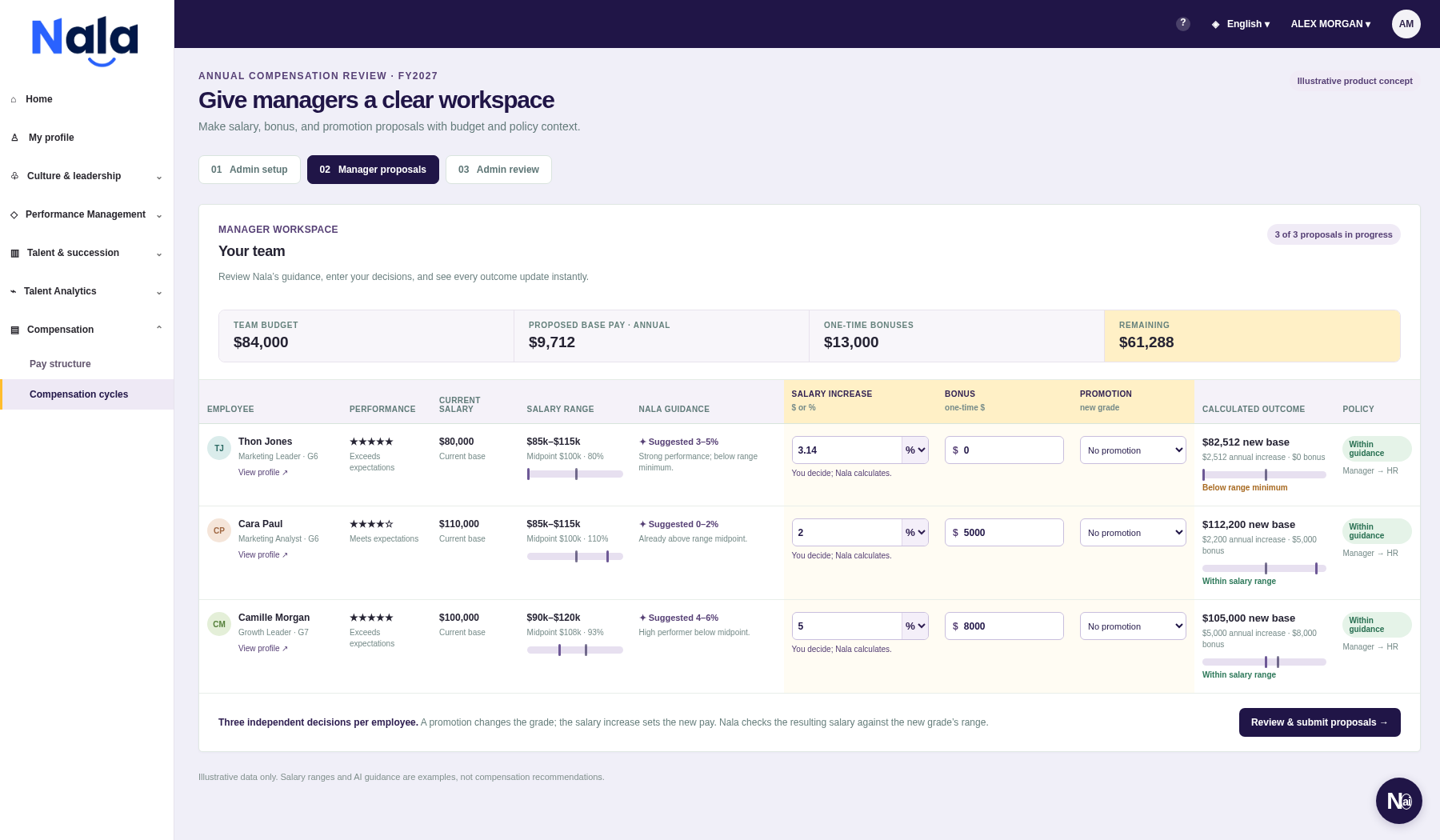1440x840 pixels.
Task: Click Camille Morgan's bonus field showing 8000
Action: click(x=1004, y=626)
